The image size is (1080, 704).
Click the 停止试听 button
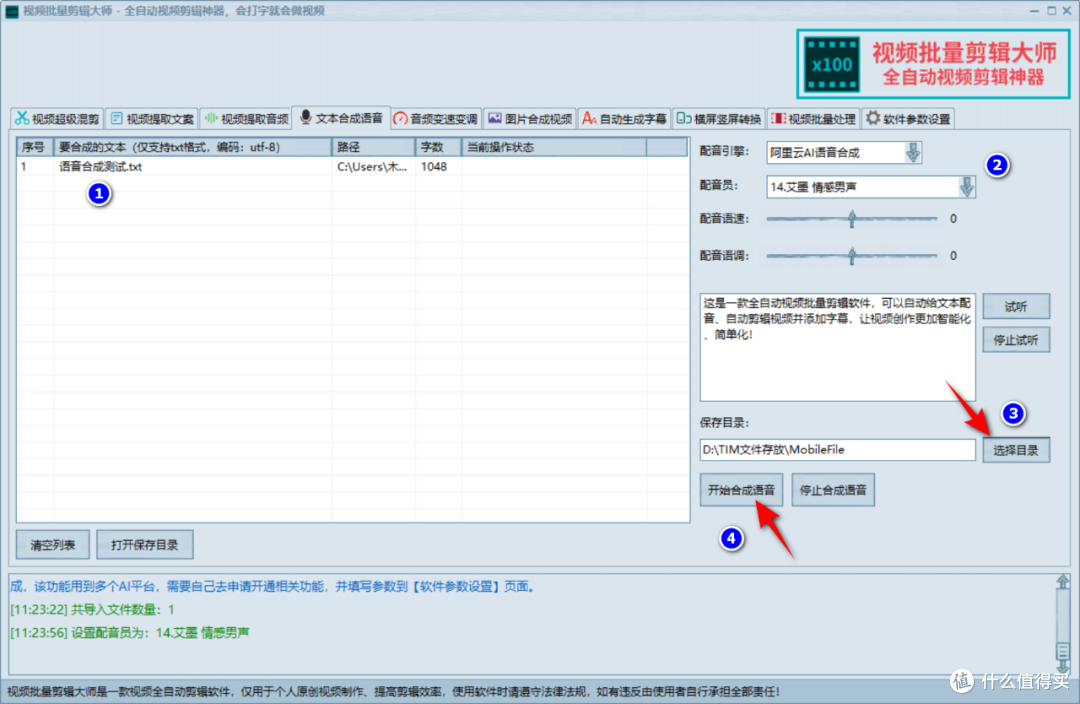click(1016, 340)
